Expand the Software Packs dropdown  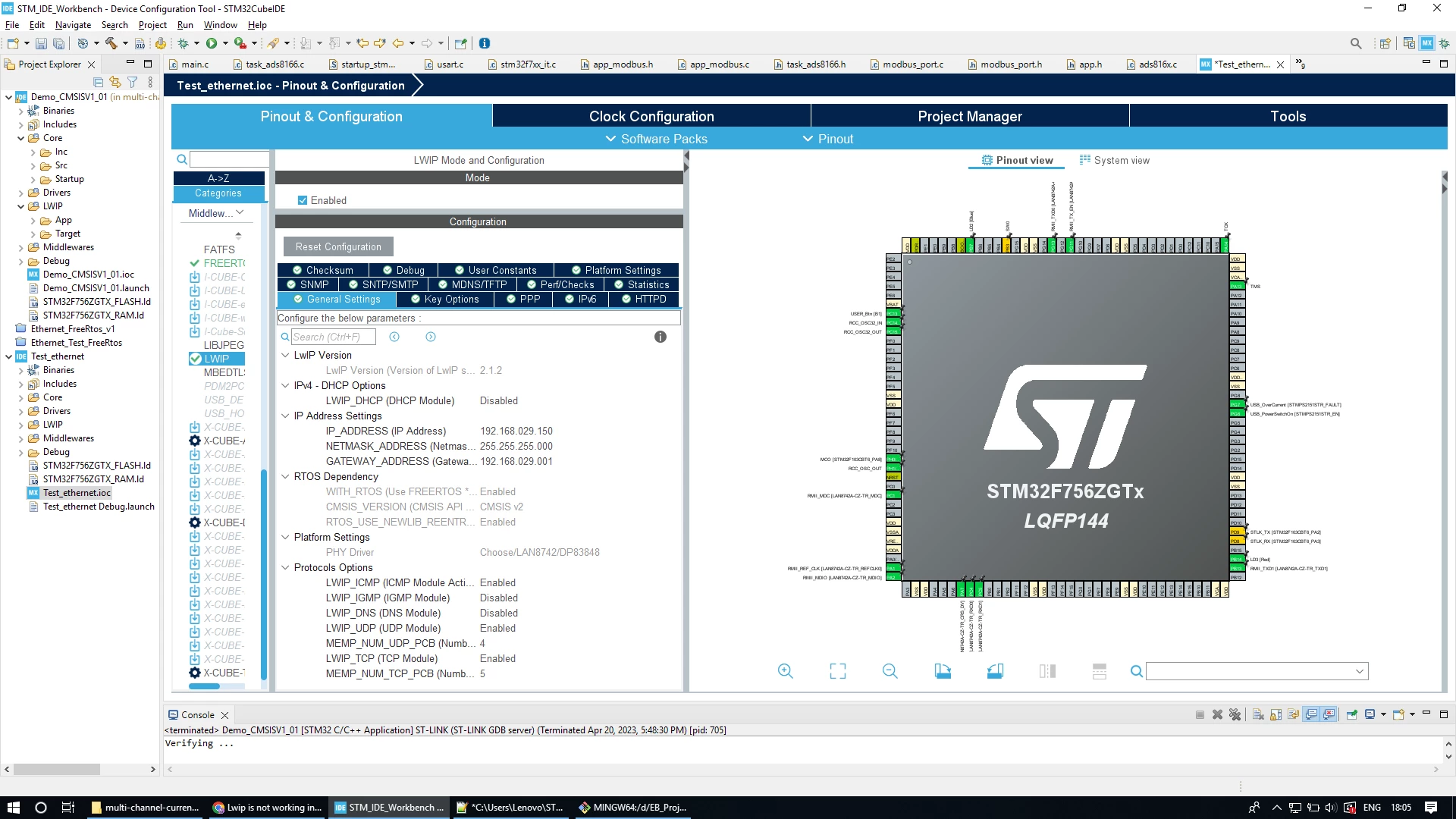656,139
